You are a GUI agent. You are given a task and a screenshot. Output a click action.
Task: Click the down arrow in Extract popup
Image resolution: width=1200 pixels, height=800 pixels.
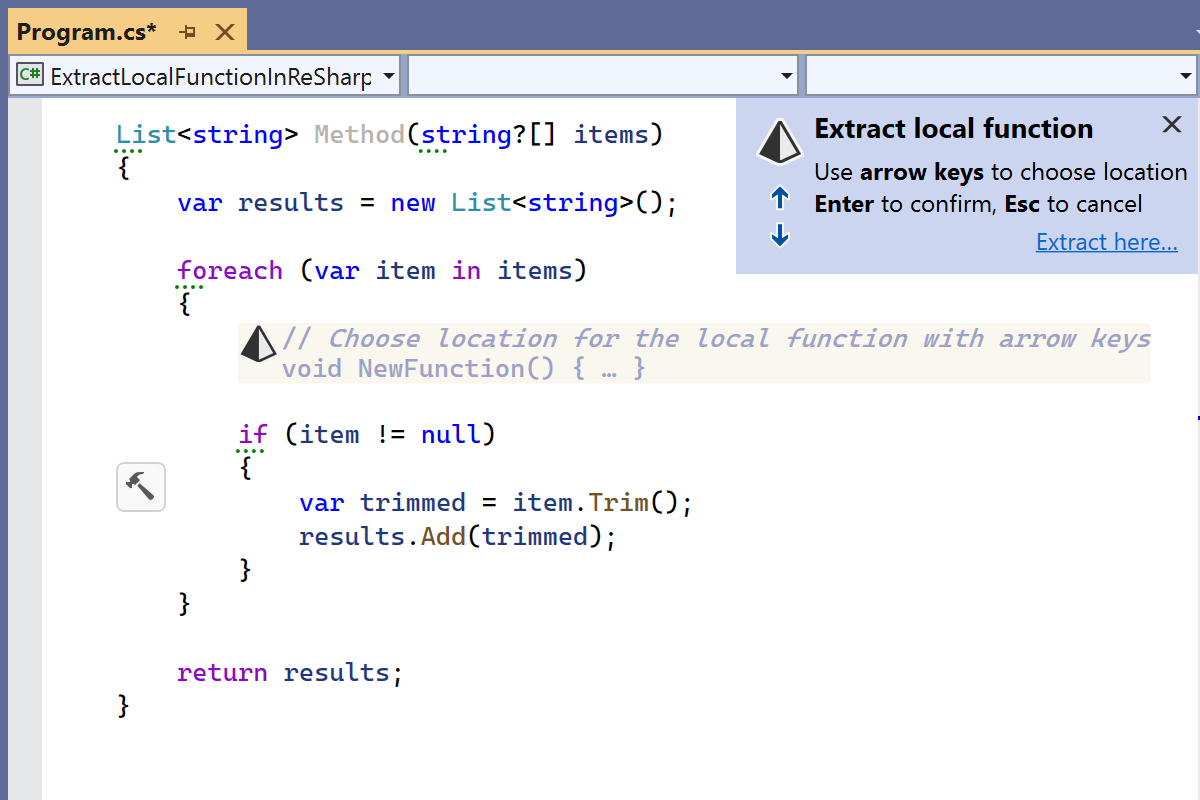(x=781, y=237)
